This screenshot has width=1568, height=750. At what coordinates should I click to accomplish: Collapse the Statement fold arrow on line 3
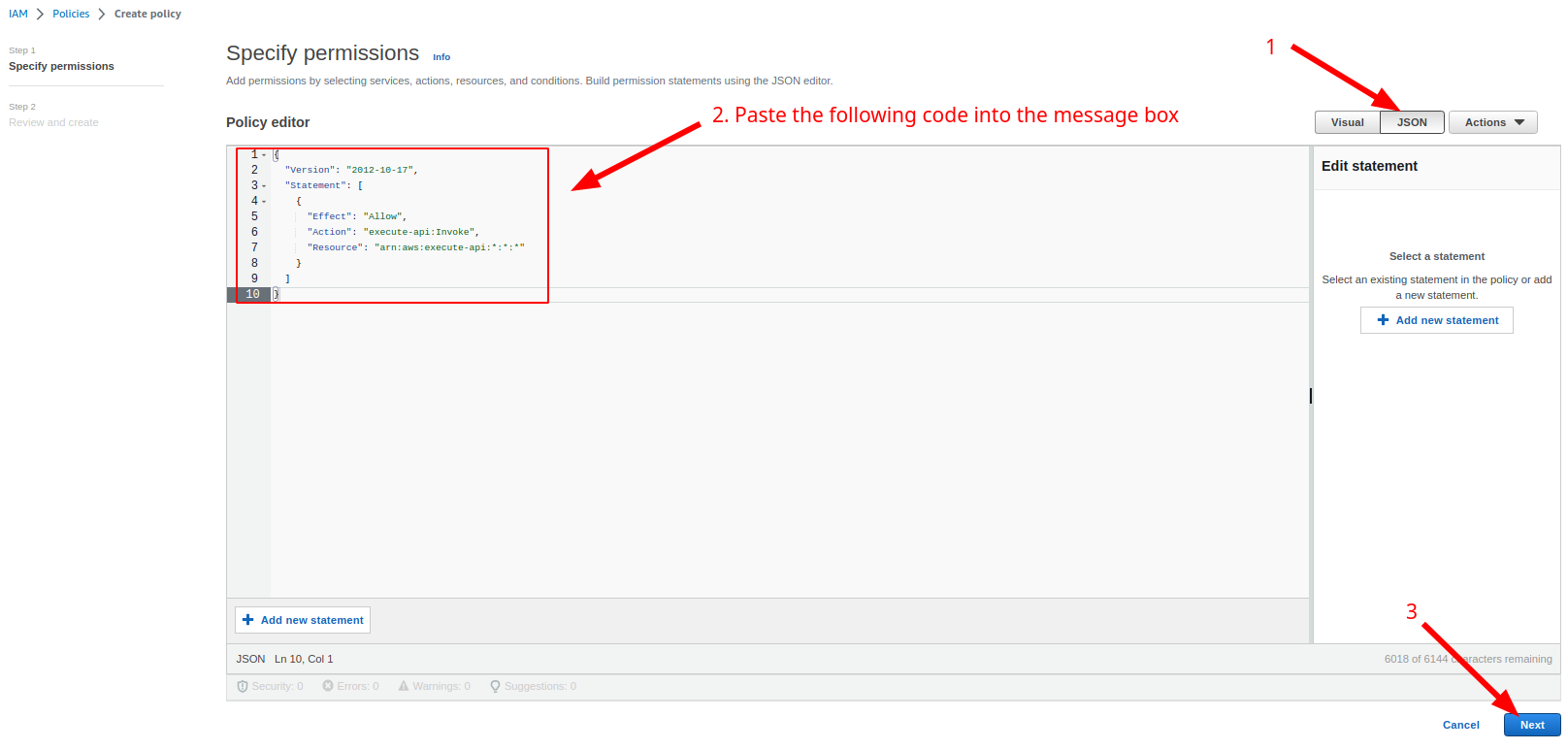coord(264,186)
